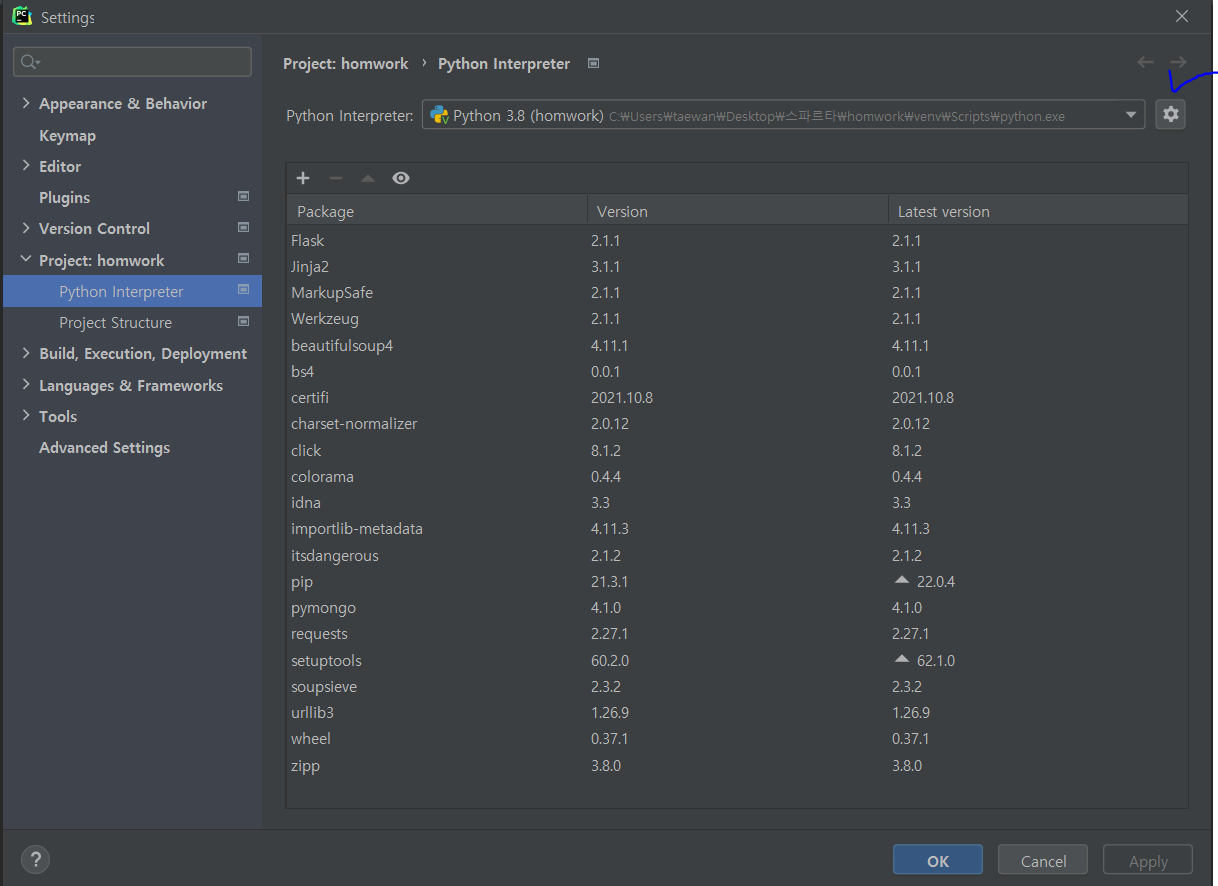Click the project-level icon next to Version Control
The image size is (1218, 886).
243,228
